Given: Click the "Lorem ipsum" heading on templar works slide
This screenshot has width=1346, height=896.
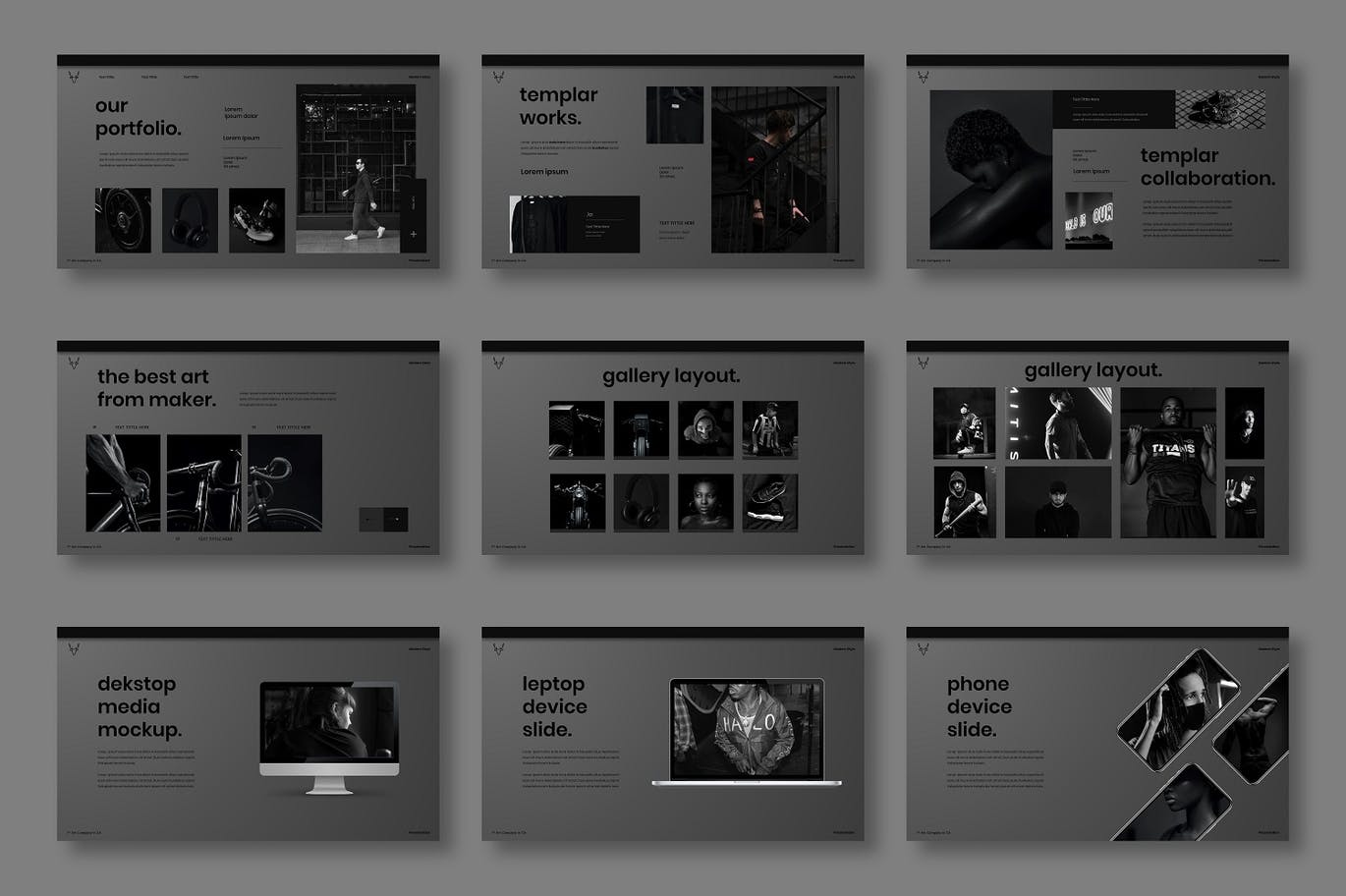Looking at the screenshot, I should (544, 172).
